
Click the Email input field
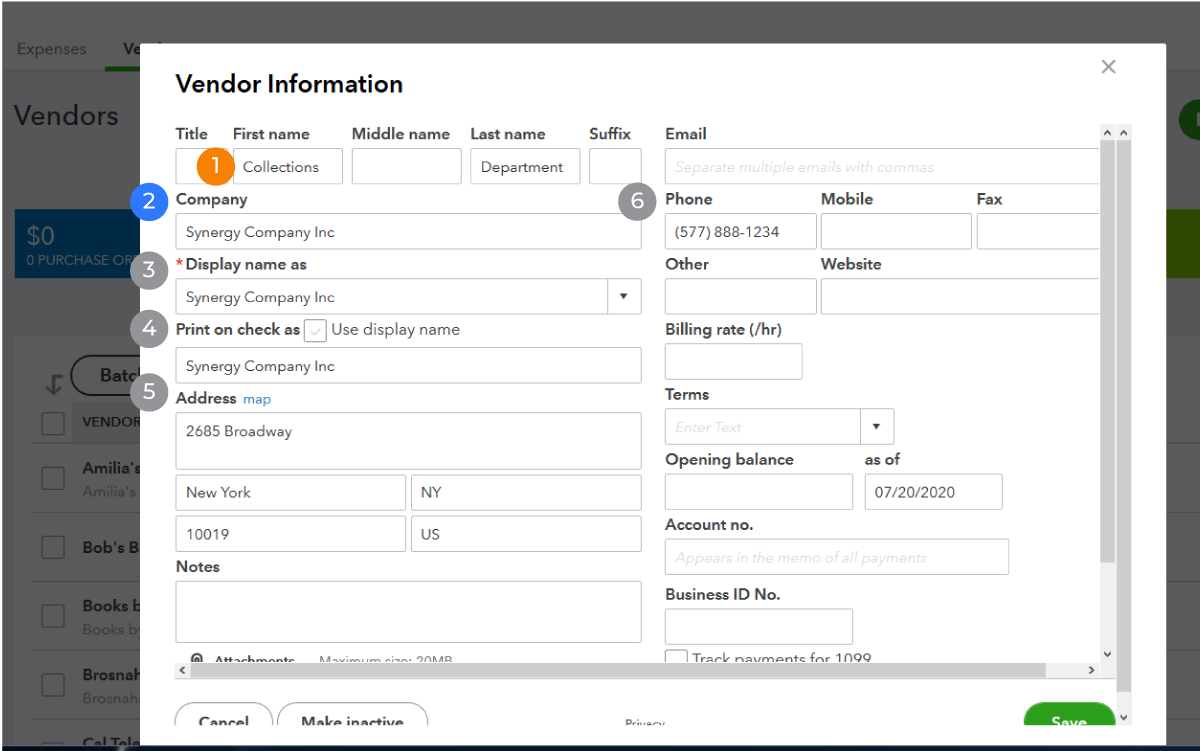click(881, 166)
